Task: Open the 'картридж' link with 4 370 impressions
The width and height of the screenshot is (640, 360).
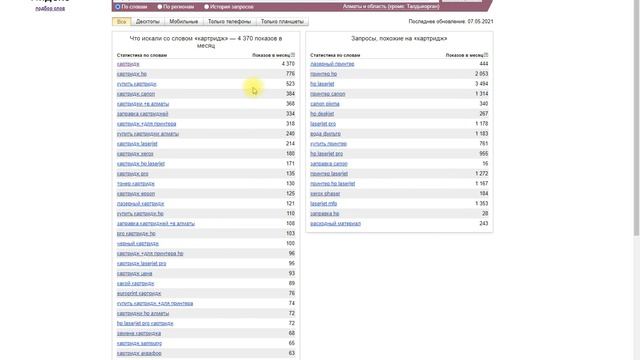Action: (x=128, y=64)
